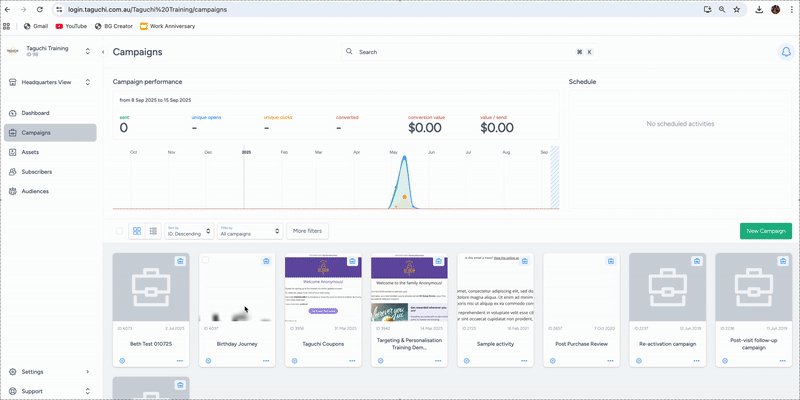Open the Sort by ID Descending dropdown
Viewport: 800px width, 400px height.
pyautogui.click(x=189, y=231)
